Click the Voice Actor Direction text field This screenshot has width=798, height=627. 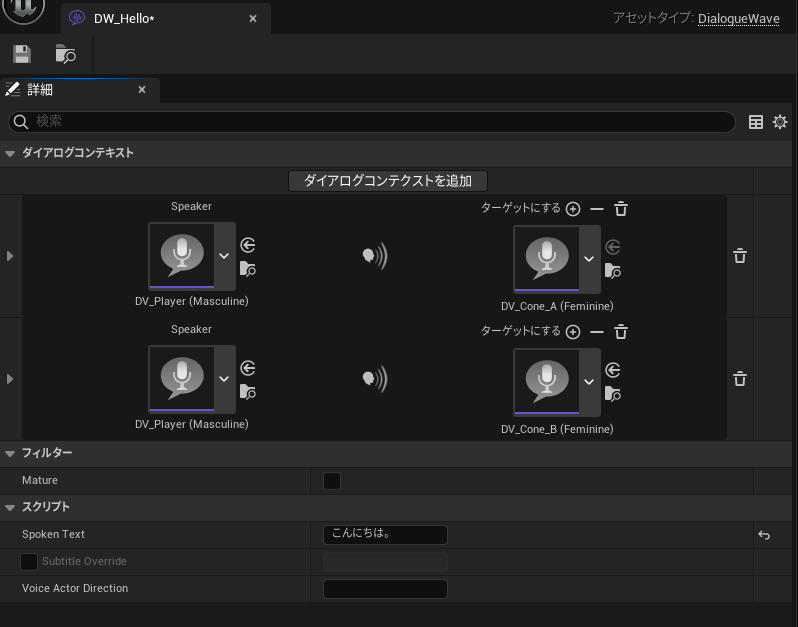385,589
